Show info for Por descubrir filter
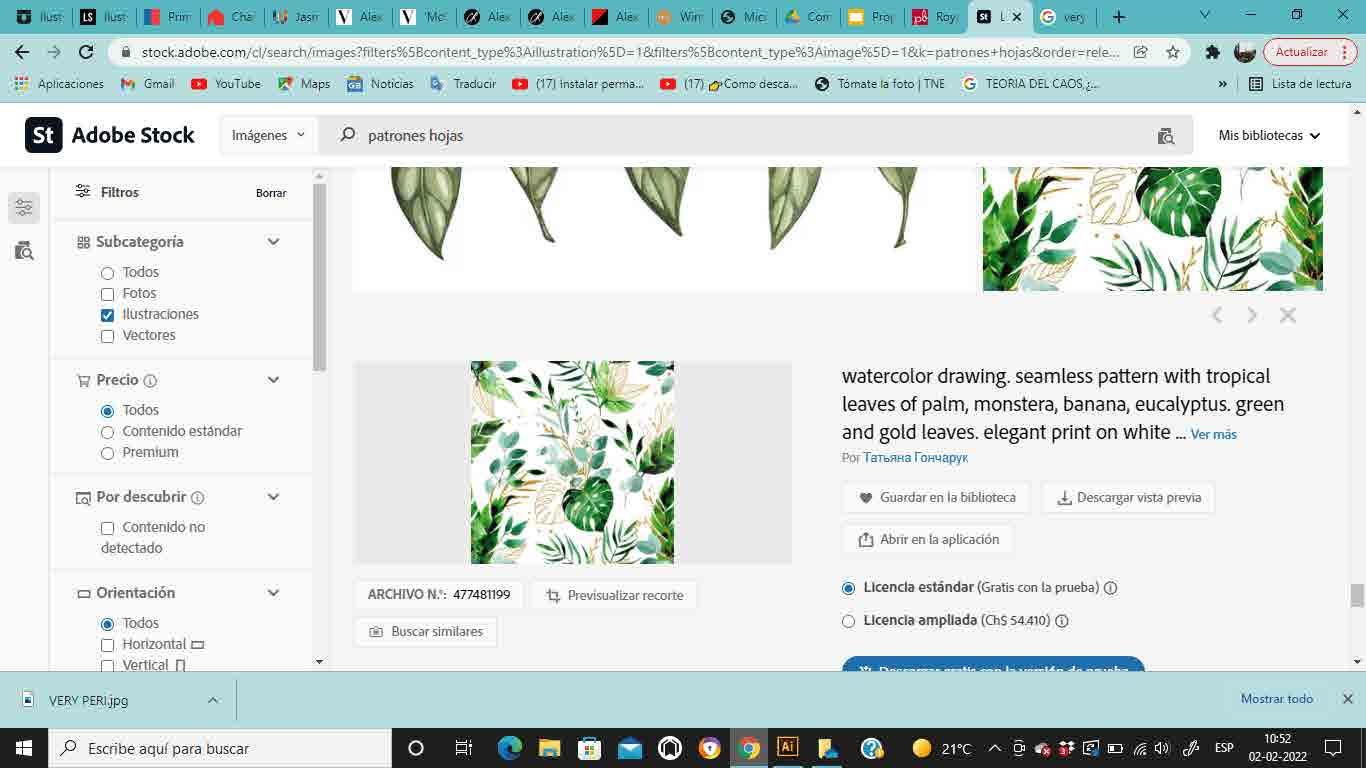 click(198, 498)
